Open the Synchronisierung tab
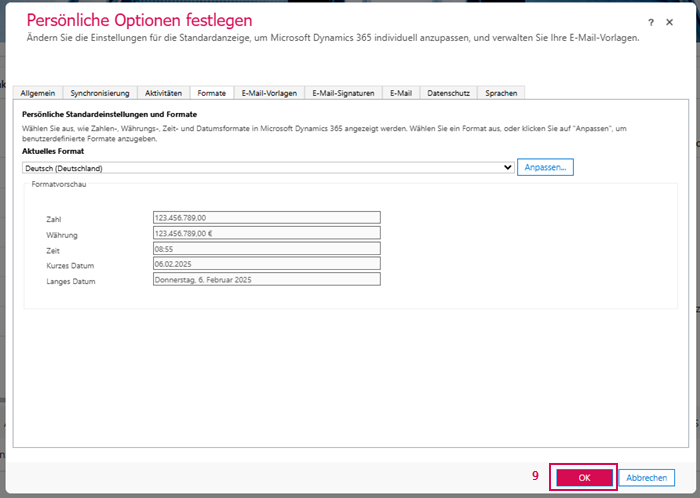Screen dimensions: 700x498 [100, 93]
